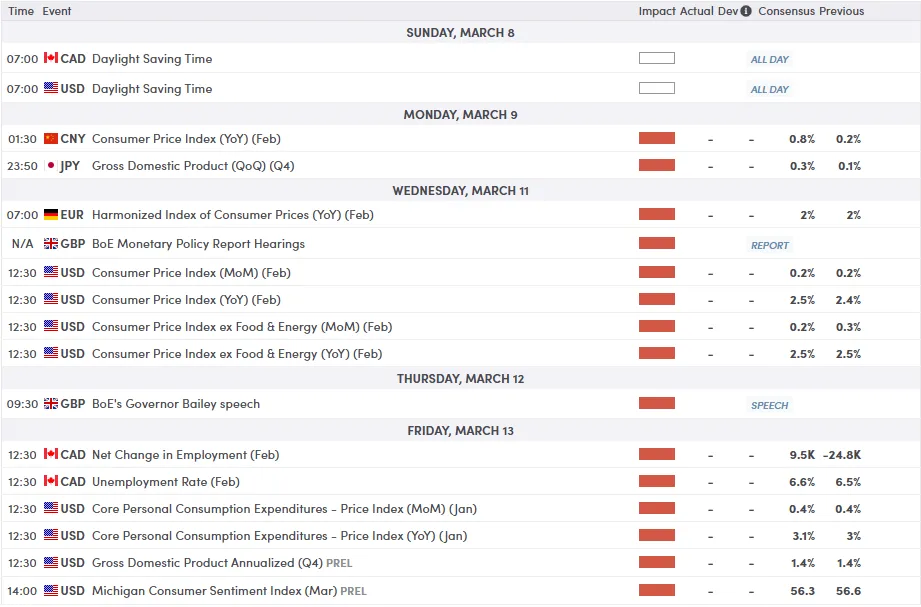Click Germany flag on Harmonized Index row
Viewport: 921px width, 607px height.
click(51, 215)
